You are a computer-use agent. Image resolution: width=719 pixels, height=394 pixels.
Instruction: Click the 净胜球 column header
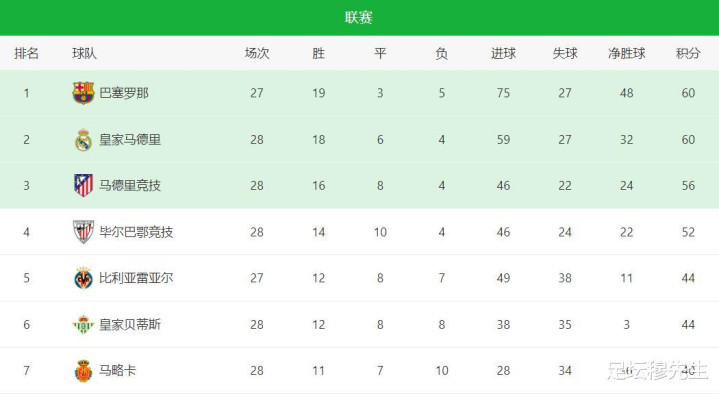626,53
